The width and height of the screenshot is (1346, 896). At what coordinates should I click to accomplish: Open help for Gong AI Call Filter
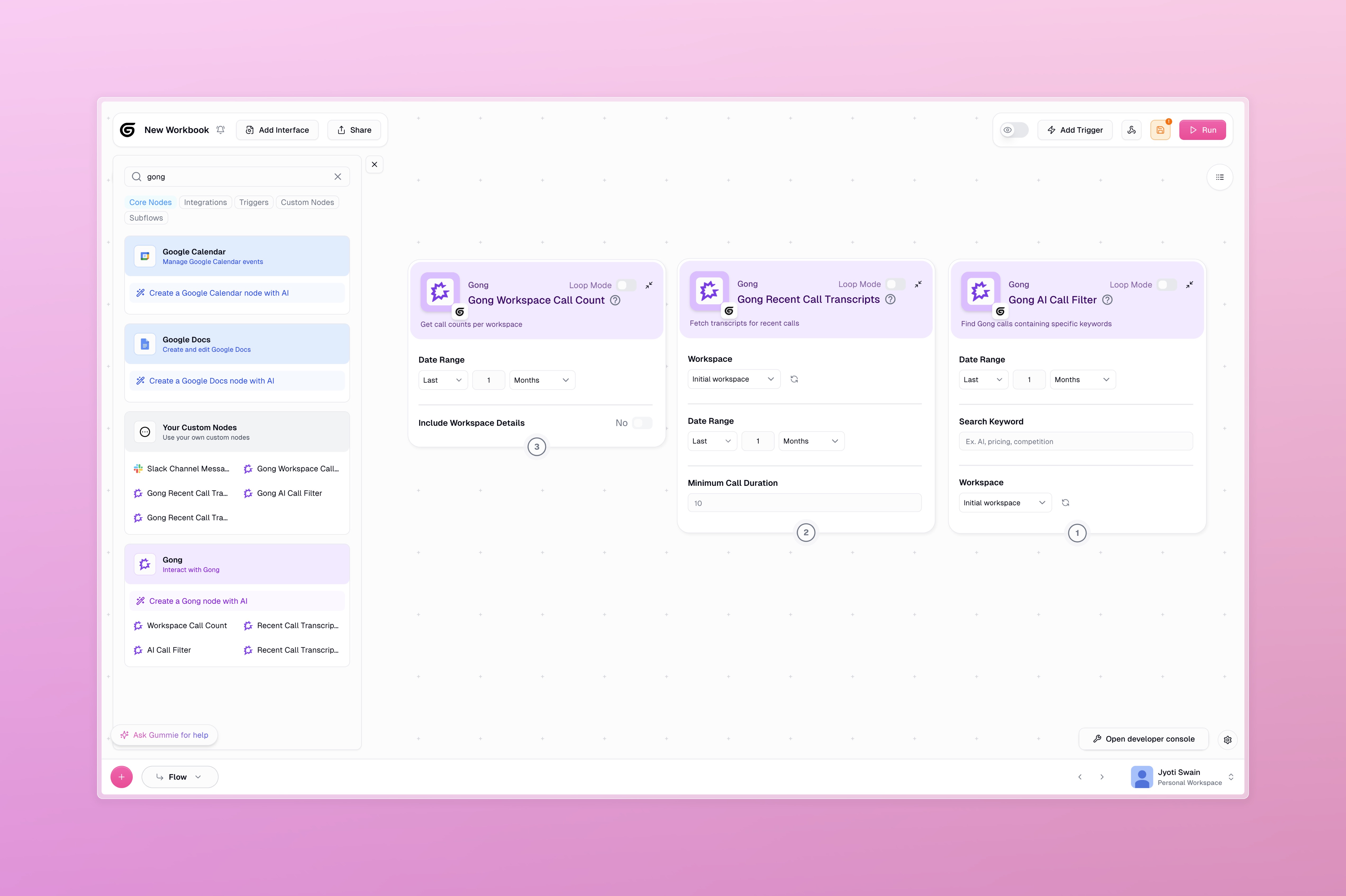(x=1107, y=300)
